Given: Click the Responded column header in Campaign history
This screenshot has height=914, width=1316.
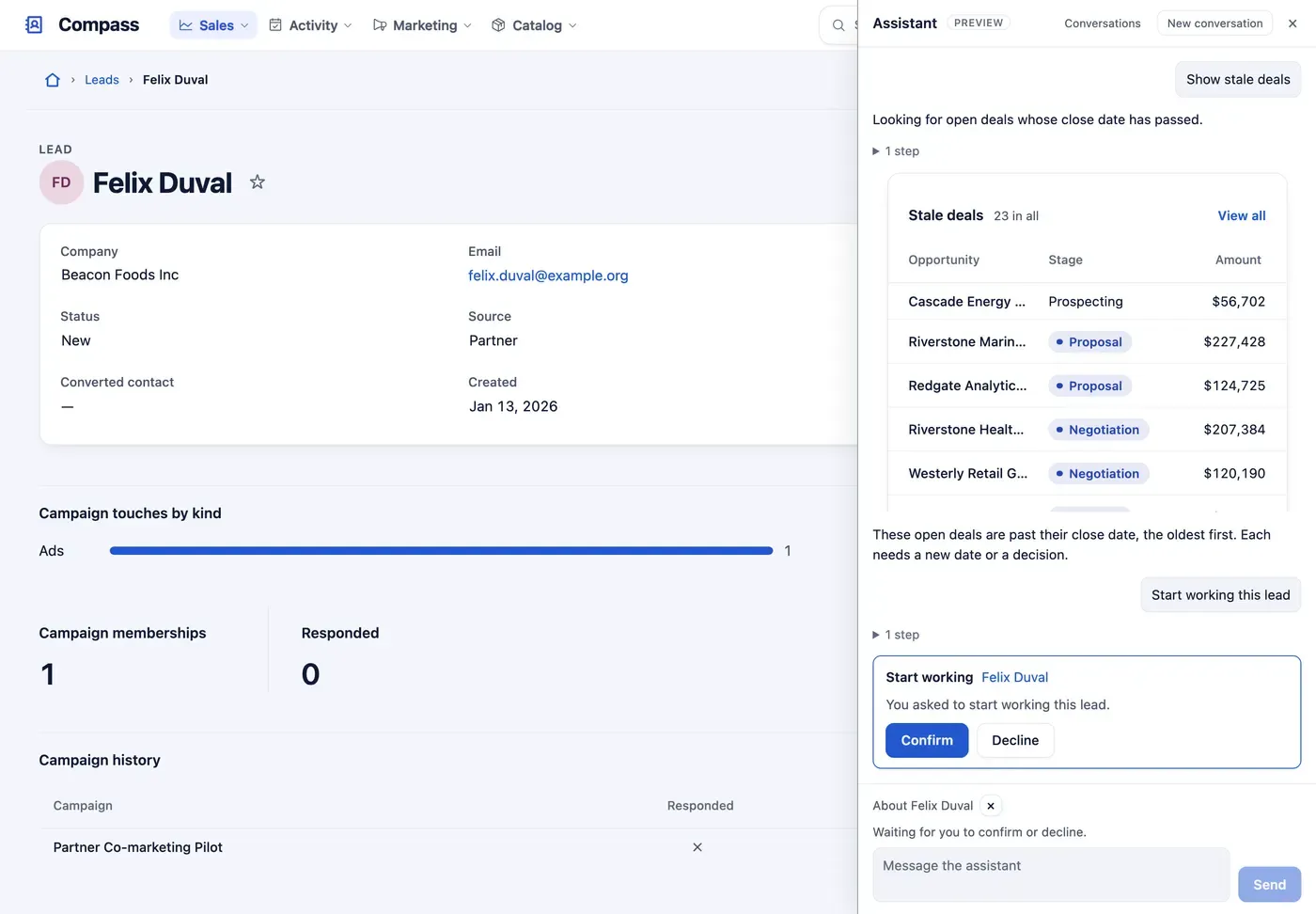Looking at the screenshot, I should tap(700, 806).
